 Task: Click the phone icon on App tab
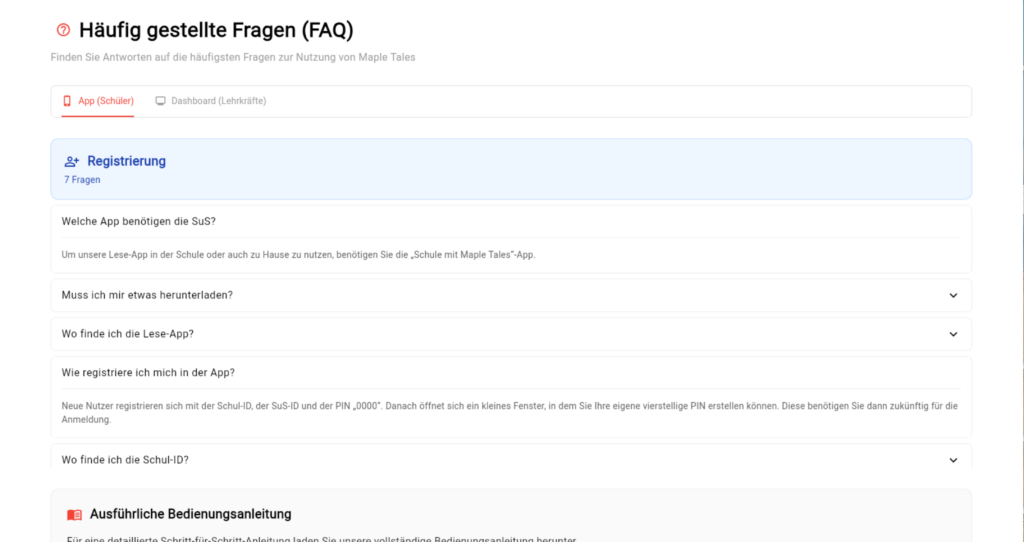coord(67,101)
